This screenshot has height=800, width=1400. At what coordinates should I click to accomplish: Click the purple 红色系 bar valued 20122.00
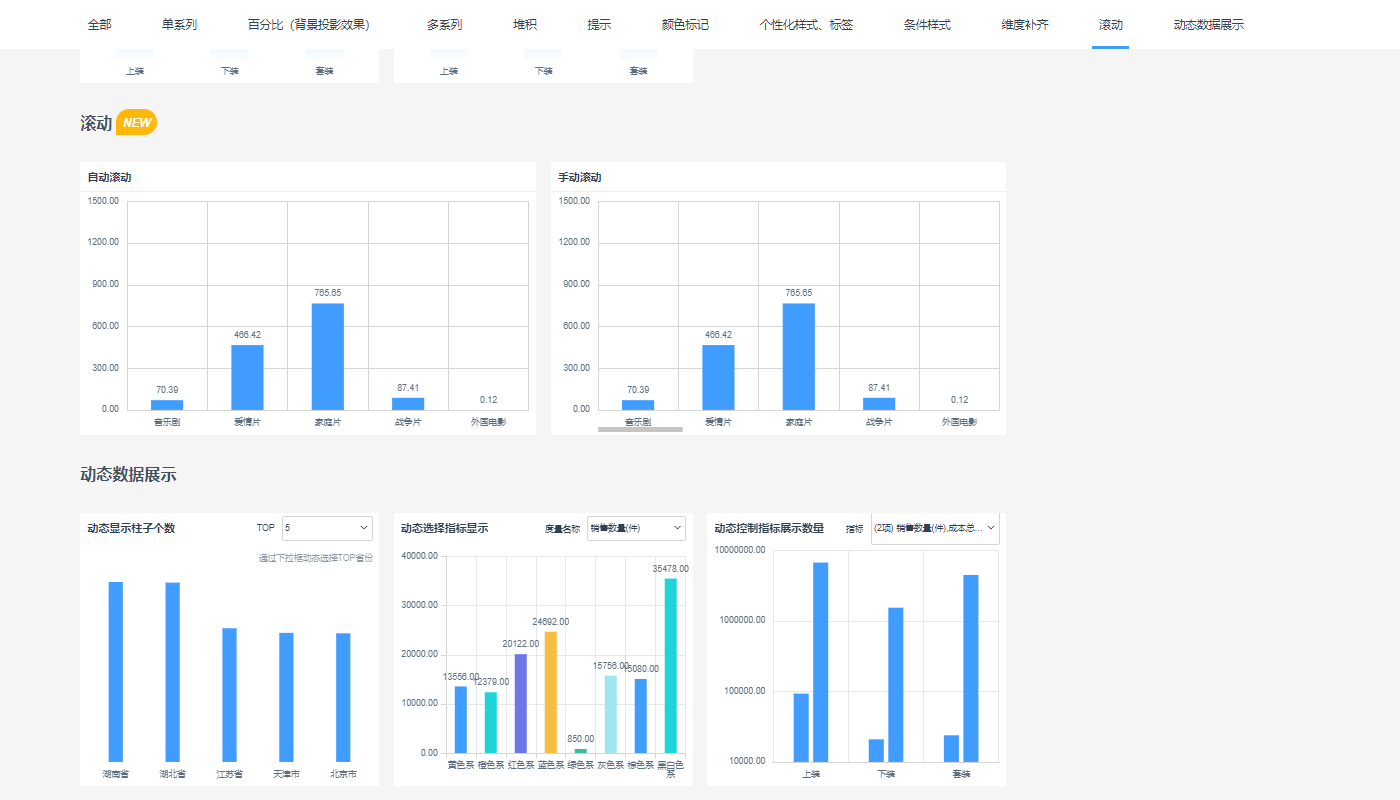pyautogui.click(x=521, y=703)
